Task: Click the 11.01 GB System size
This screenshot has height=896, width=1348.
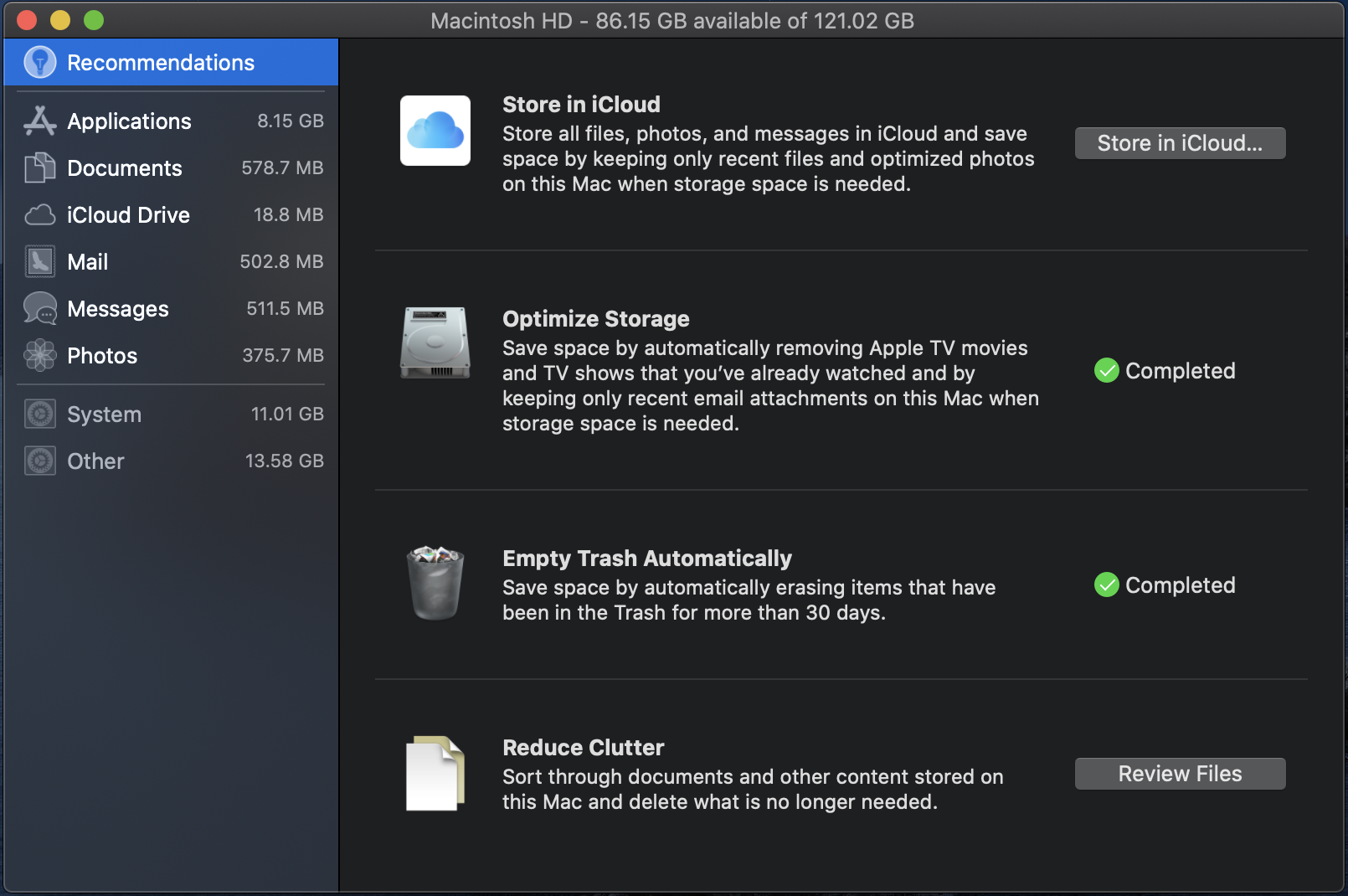Action: tap(287, 414)
